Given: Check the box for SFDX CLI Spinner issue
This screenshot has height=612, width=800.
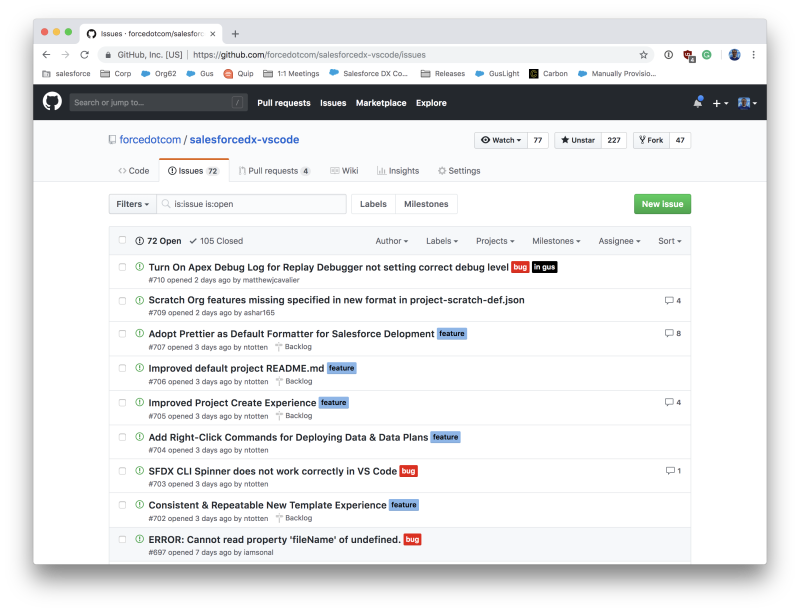Looking at the screenshot, I should click(122, 471).
